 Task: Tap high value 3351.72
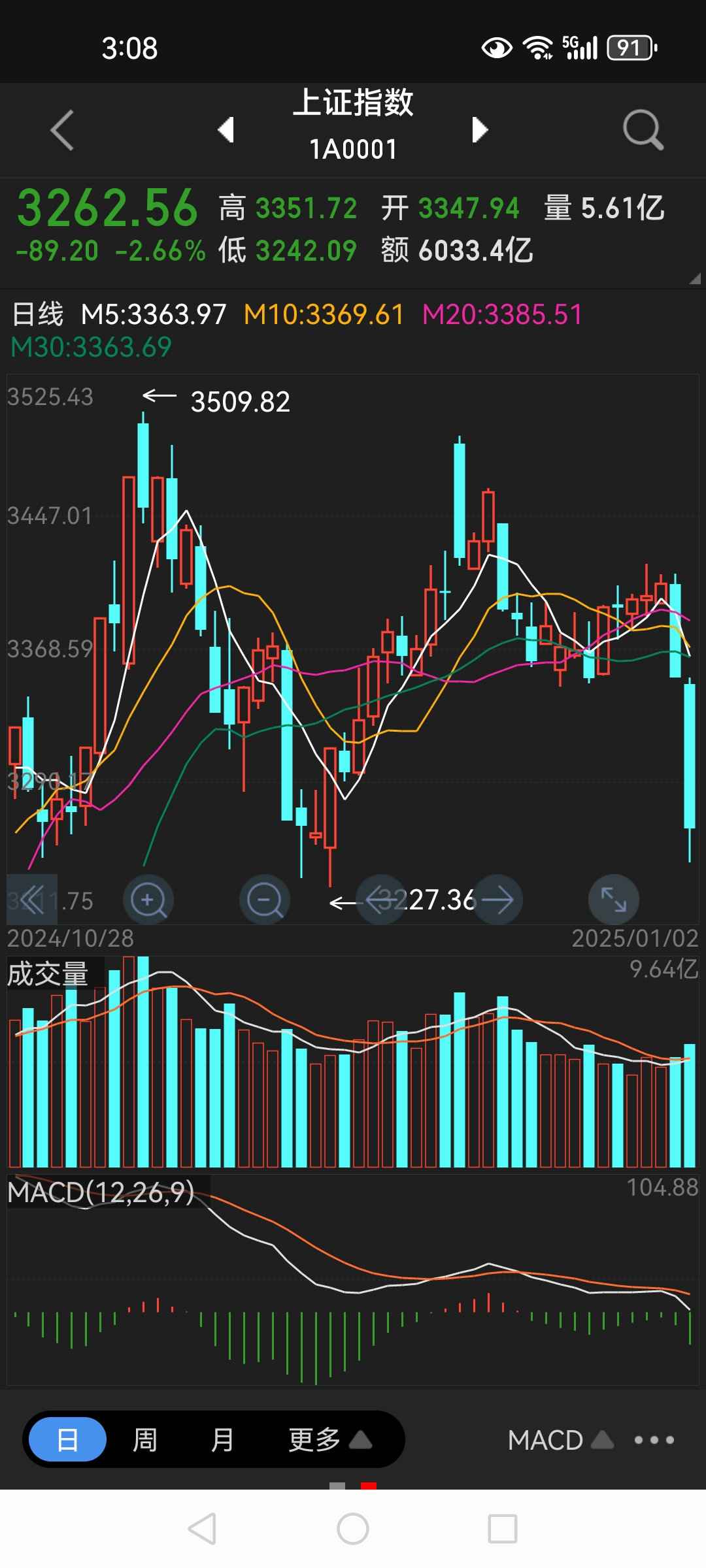307,208
